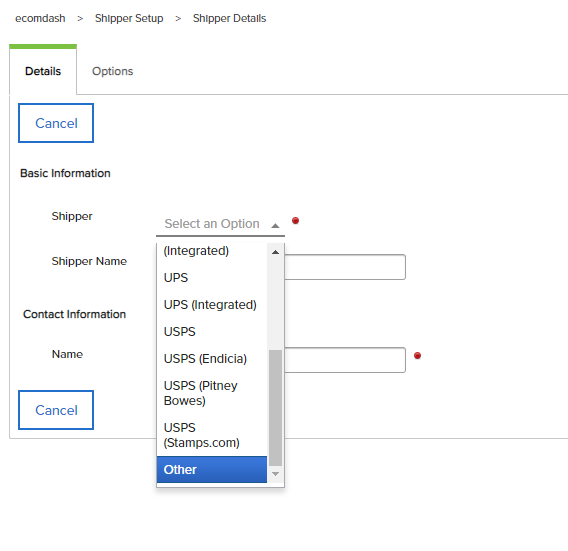The width and height of the screenshot is (568, 551).
Task: Go to ecomdash breadcrumb link
Action: (40, 18)
